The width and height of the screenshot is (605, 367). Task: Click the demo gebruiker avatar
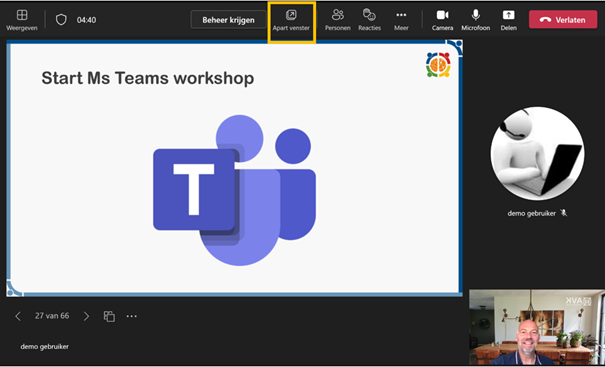[537, 154]
